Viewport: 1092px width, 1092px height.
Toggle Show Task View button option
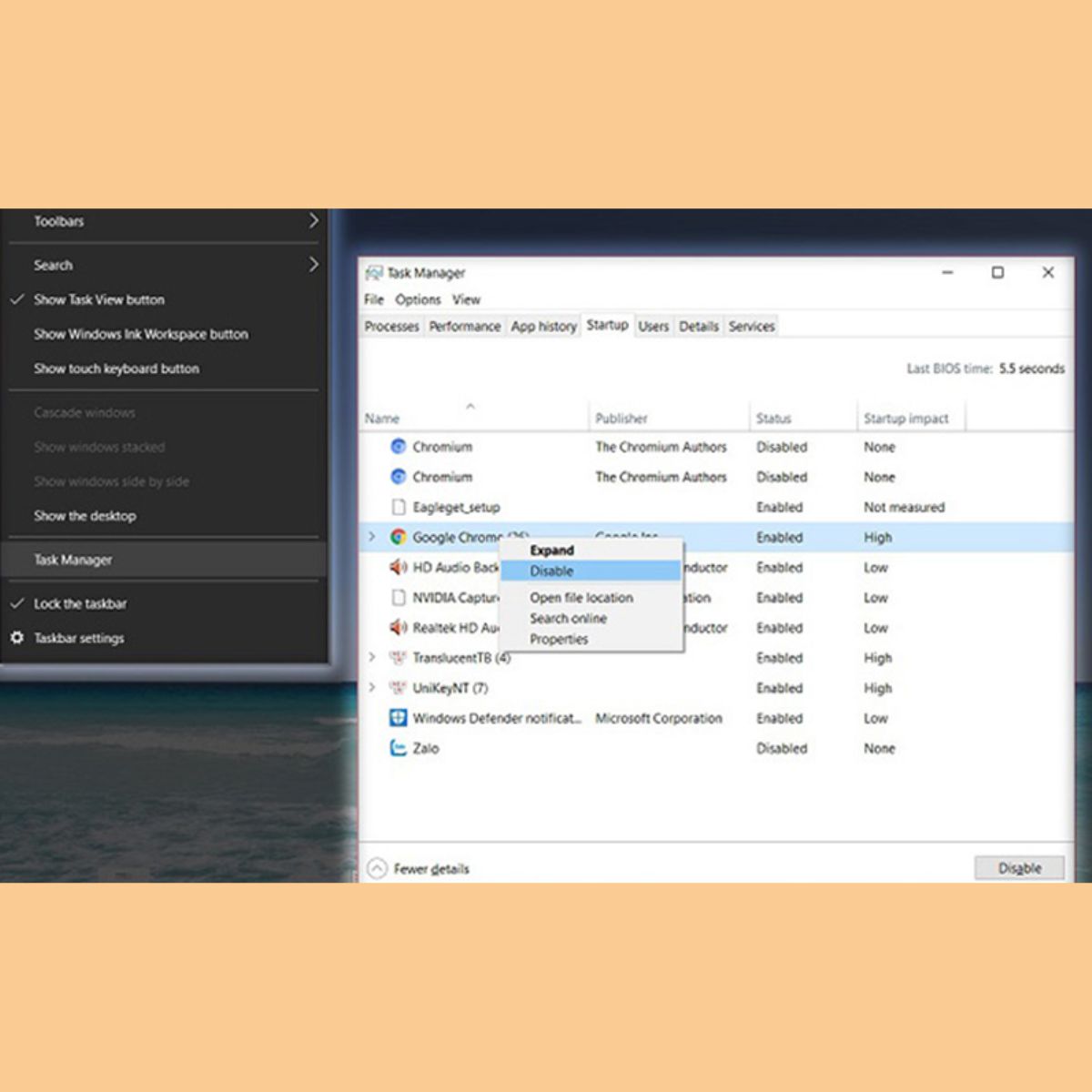click(99, 299)
